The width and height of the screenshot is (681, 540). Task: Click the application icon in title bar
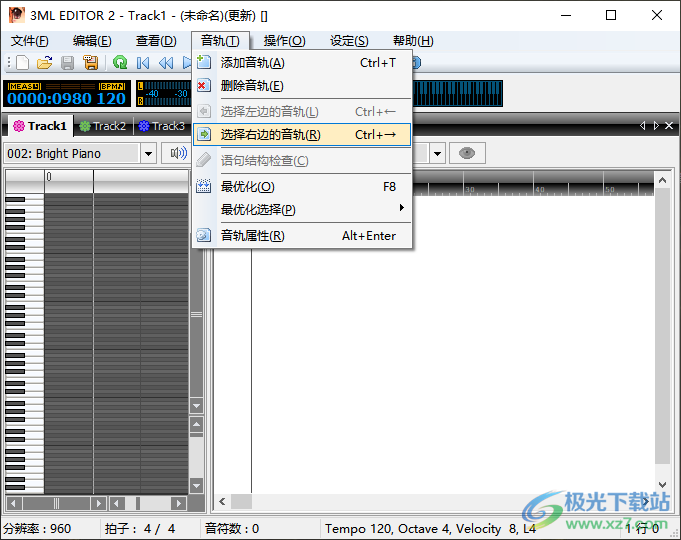pyautogui.click(x=17, y=15)
